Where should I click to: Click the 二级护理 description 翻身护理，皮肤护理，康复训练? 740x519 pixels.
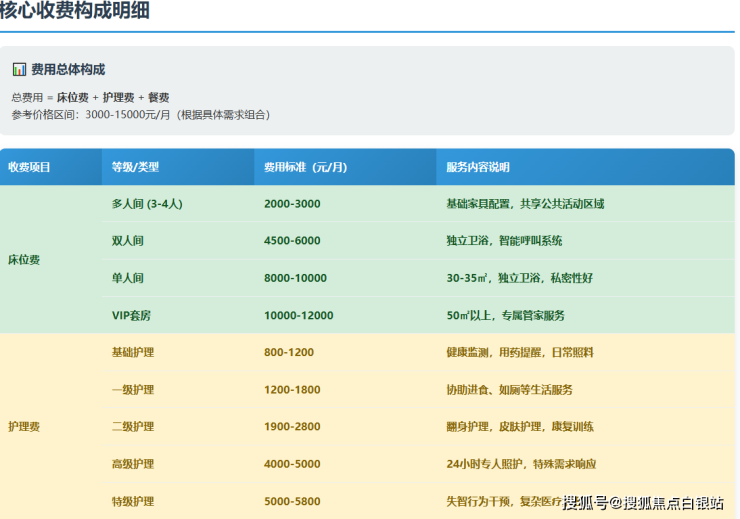[520, 426]
